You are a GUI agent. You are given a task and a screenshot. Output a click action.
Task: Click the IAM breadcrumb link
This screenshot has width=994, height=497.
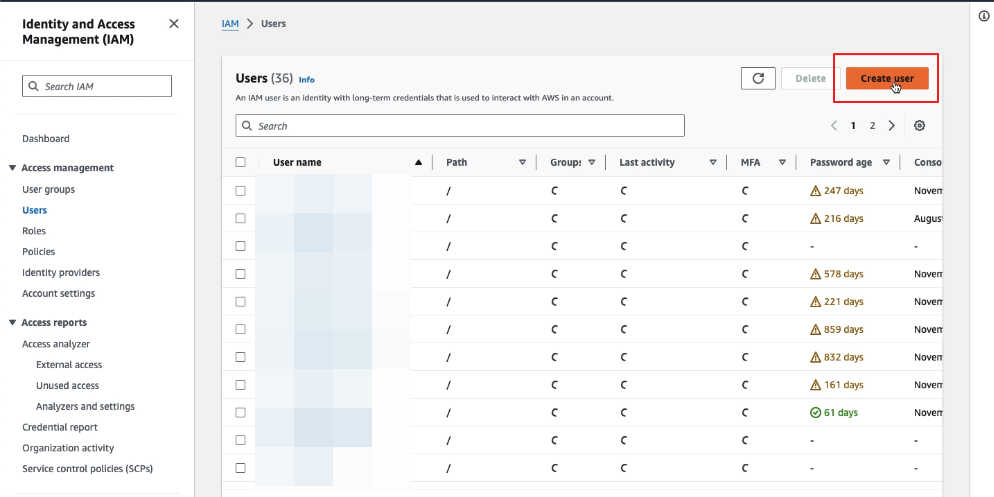coord(230,23)
